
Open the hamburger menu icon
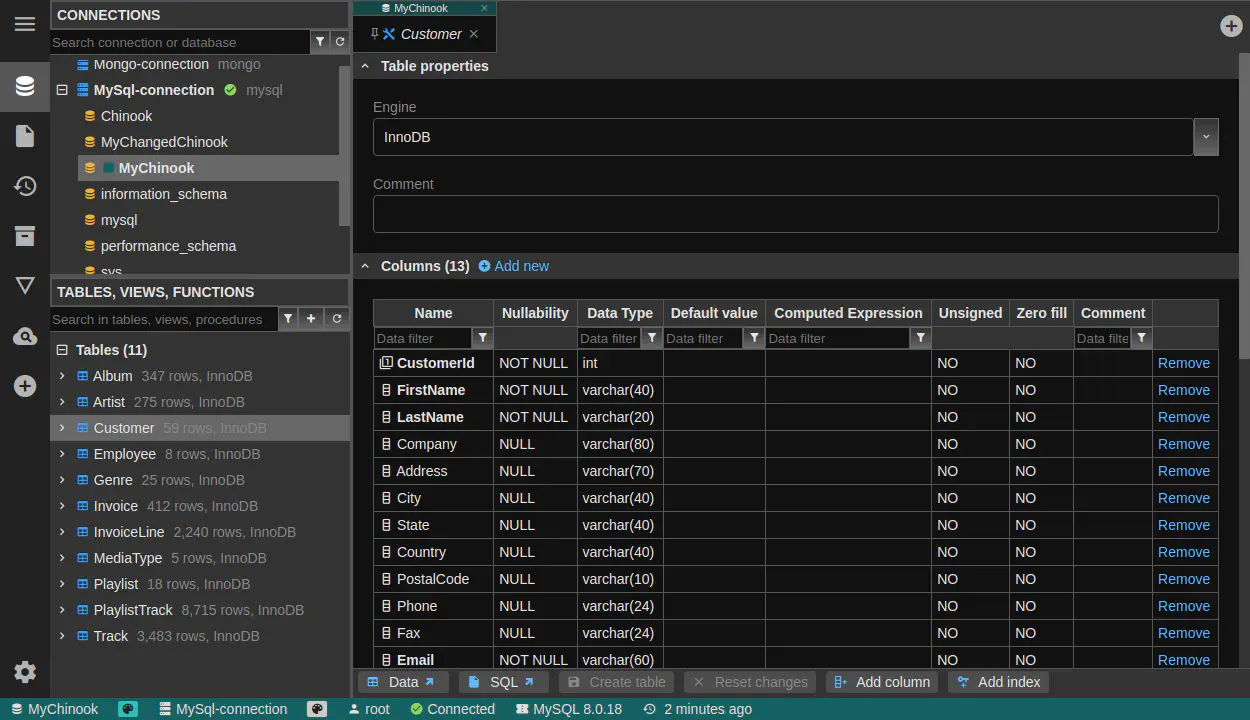25,24
